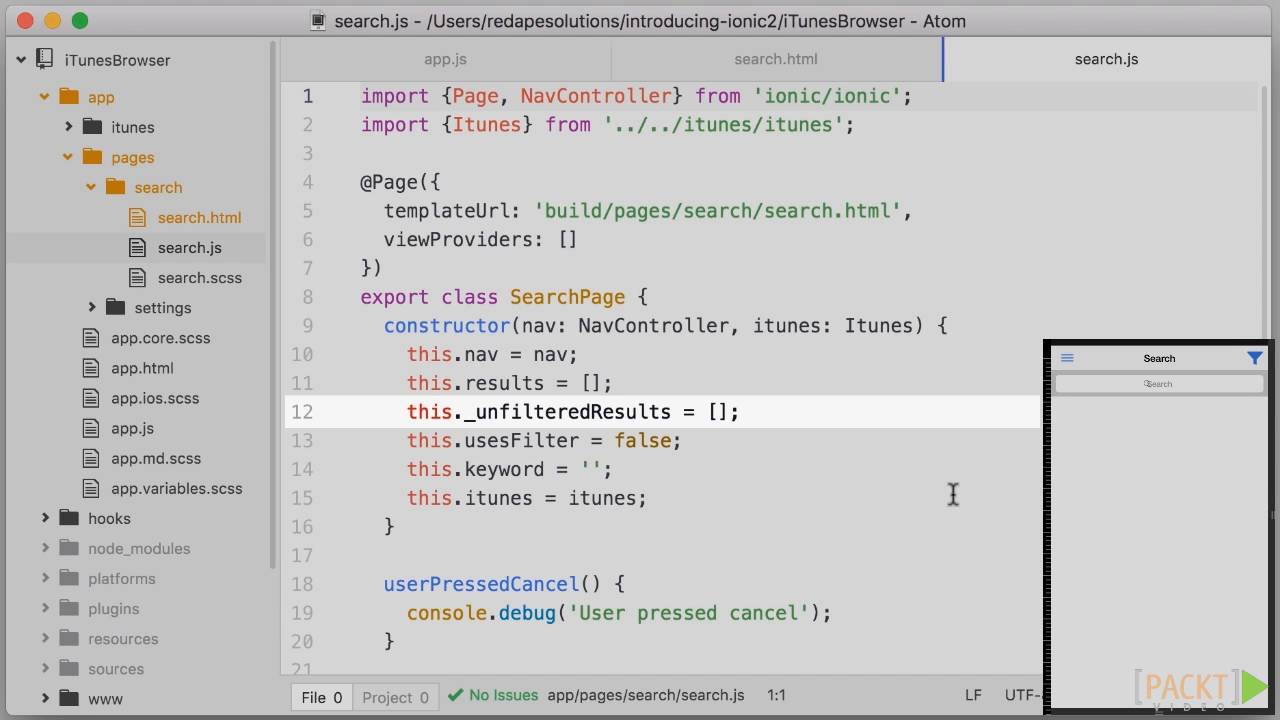Click the app folder icon
The width and height of the screenshot is (1280, 720).
click(x=69, y=97)
